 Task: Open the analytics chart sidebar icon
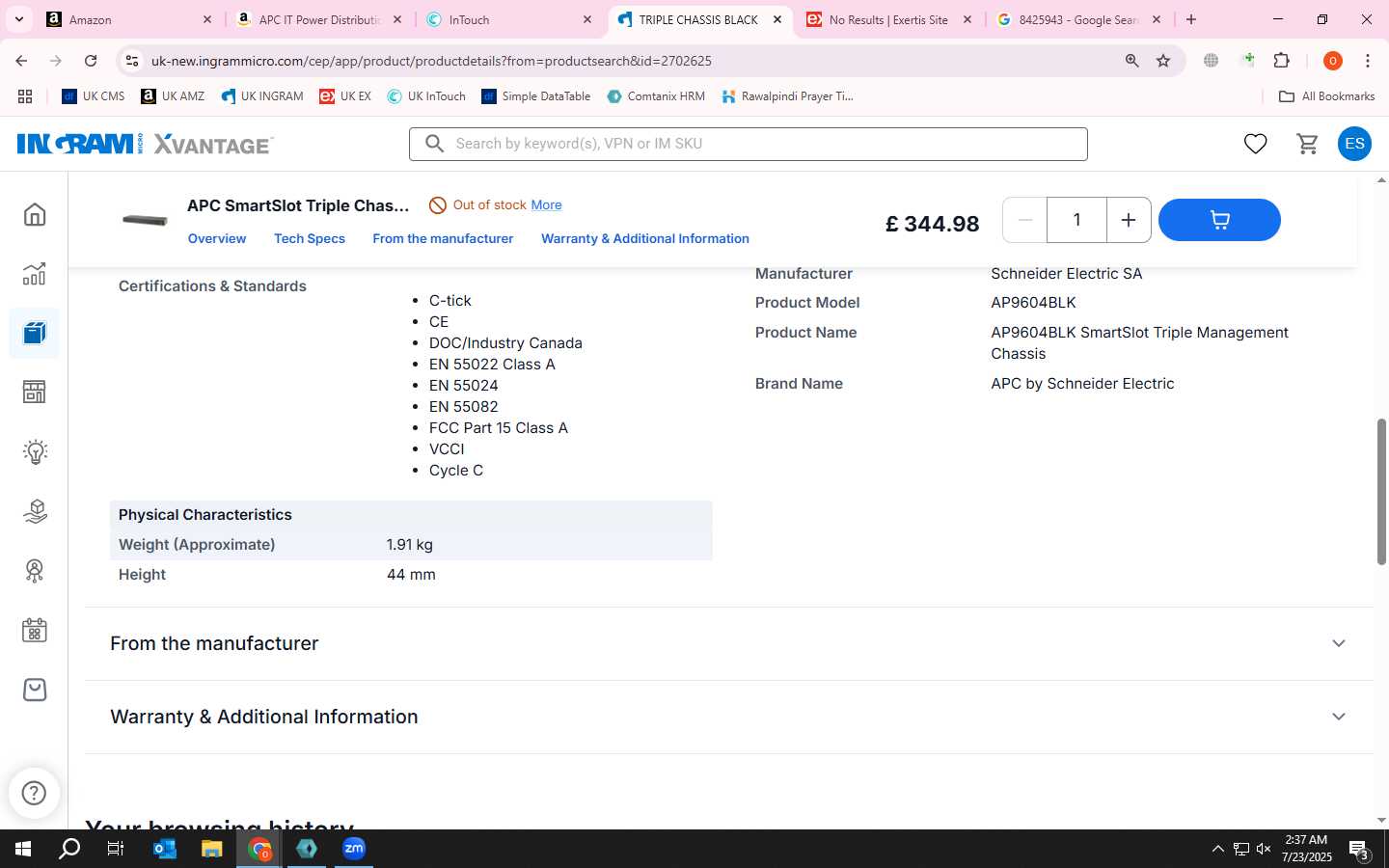coord(35,274)
